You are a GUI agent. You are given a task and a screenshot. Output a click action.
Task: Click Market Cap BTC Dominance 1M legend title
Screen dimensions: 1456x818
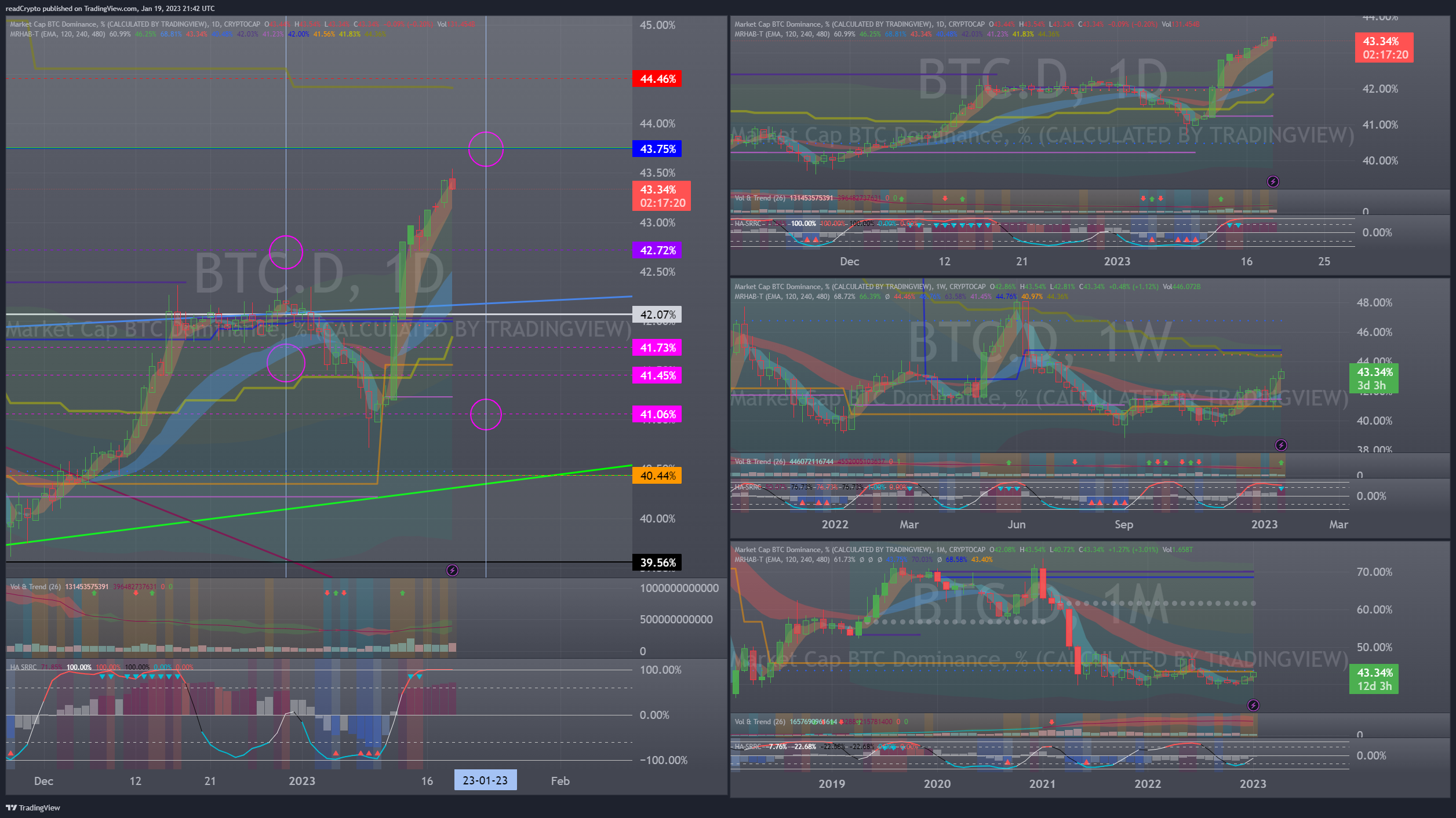860,550
